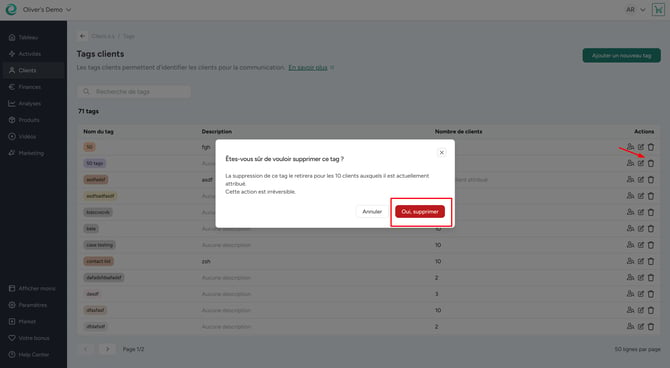Click the app logo in top left

(11, 9)
